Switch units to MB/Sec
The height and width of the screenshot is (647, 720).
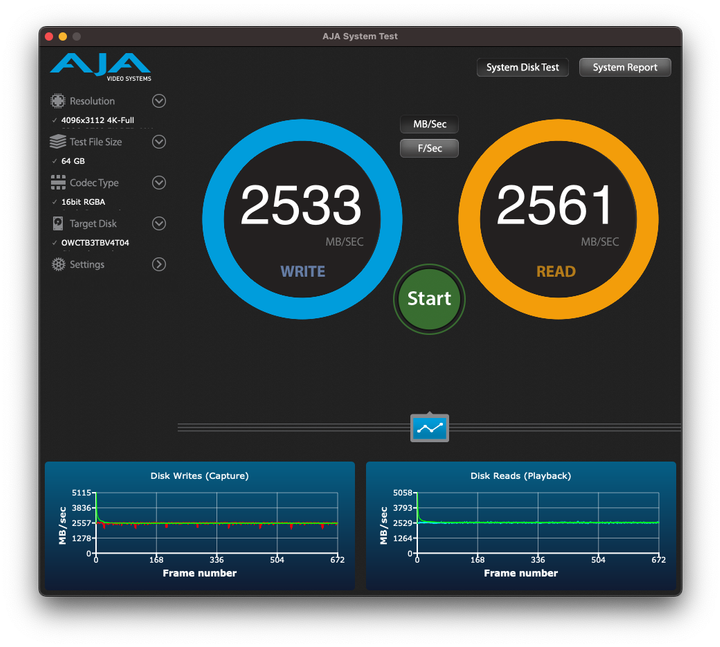(429, 125)
